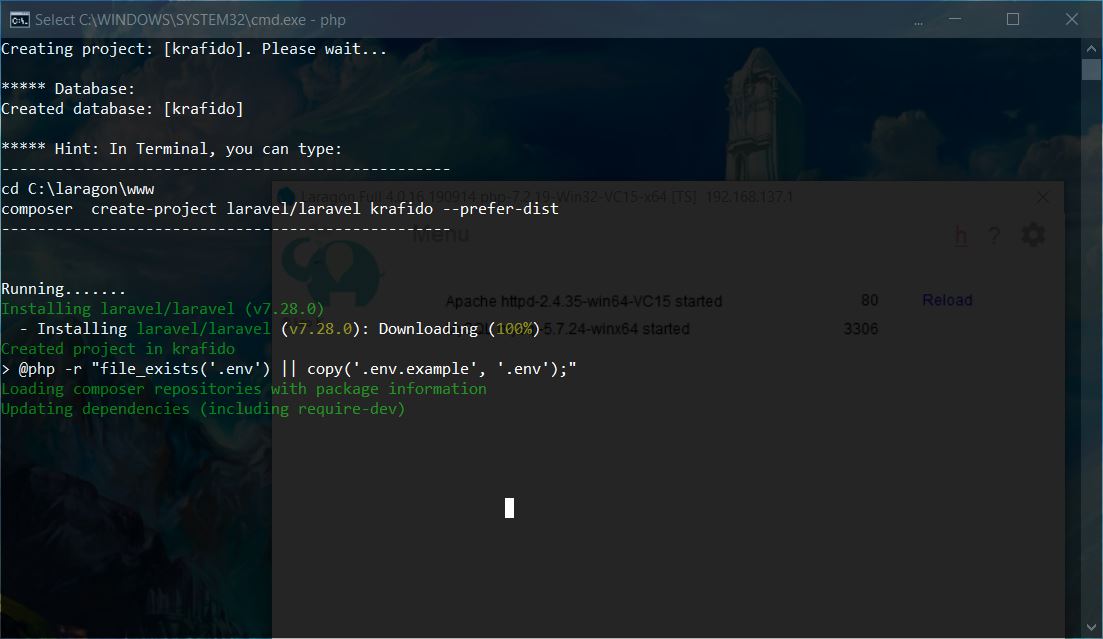Viewport: 1103px width, 639px height.
Task: Minimize the cmd.exe window
Action: tap(955, 19)
